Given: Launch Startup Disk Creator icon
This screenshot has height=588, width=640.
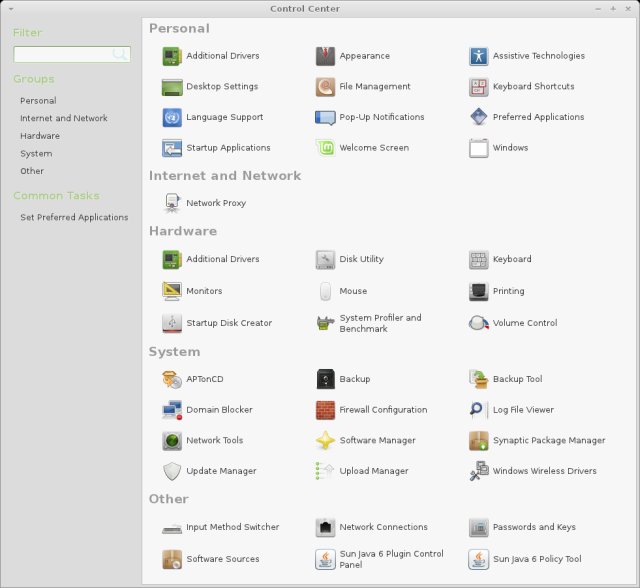Looking at the screenshot, I should 172,323.
